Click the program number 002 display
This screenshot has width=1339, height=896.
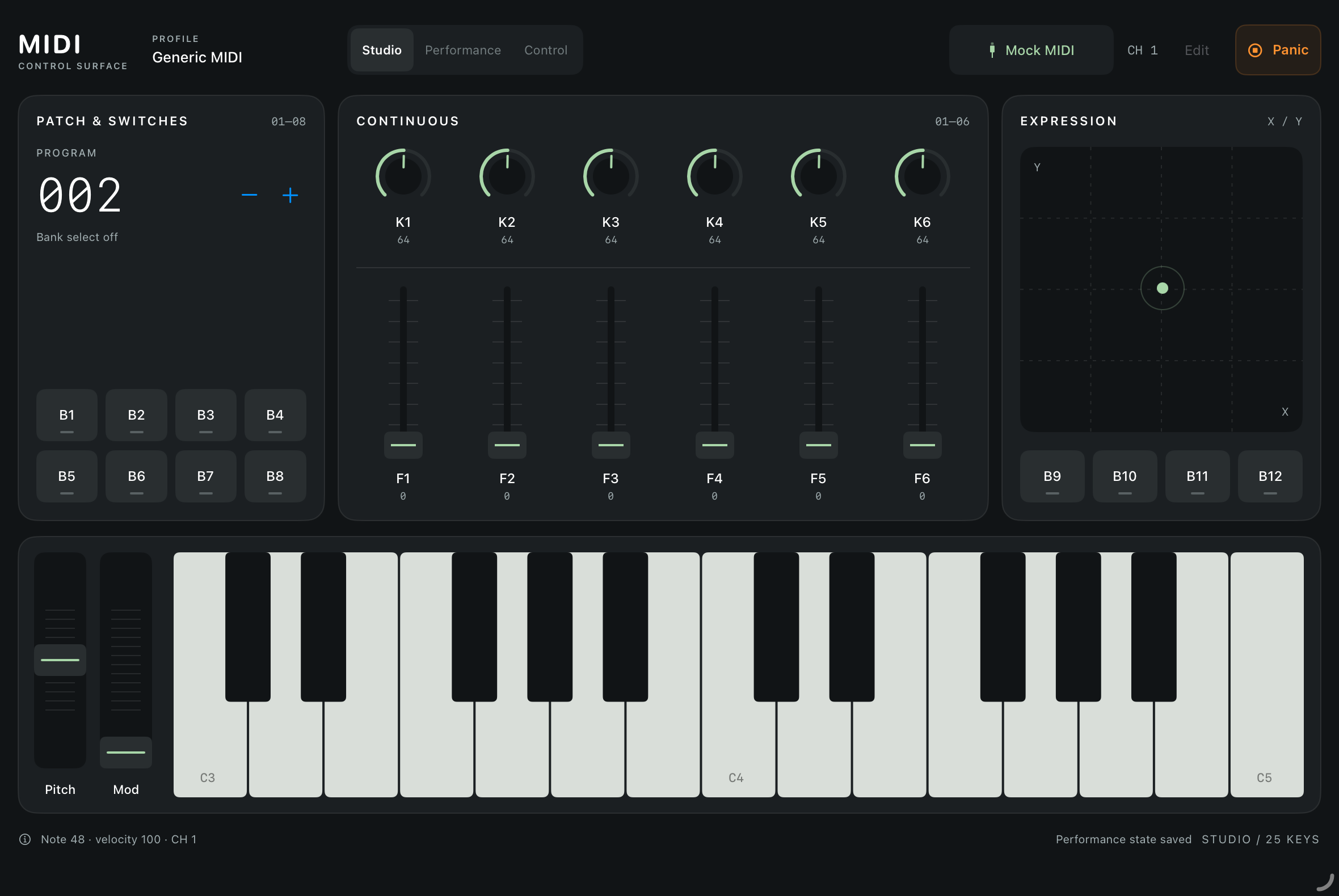tap(80, 196)
